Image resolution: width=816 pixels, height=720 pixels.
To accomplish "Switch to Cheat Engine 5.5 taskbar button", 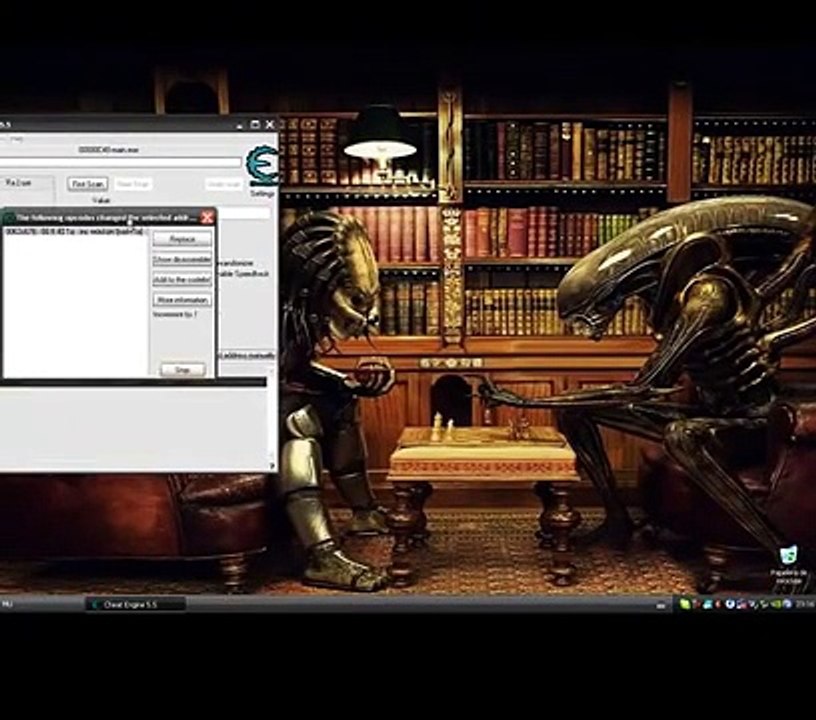I will (135, 605).
